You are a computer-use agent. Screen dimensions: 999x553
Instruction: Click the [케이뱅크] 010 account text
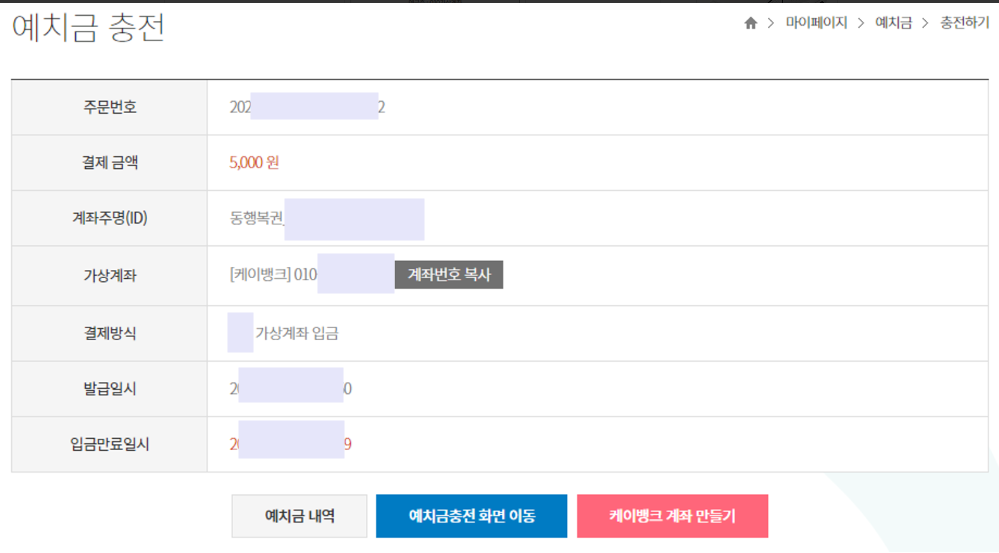[273, 275]
